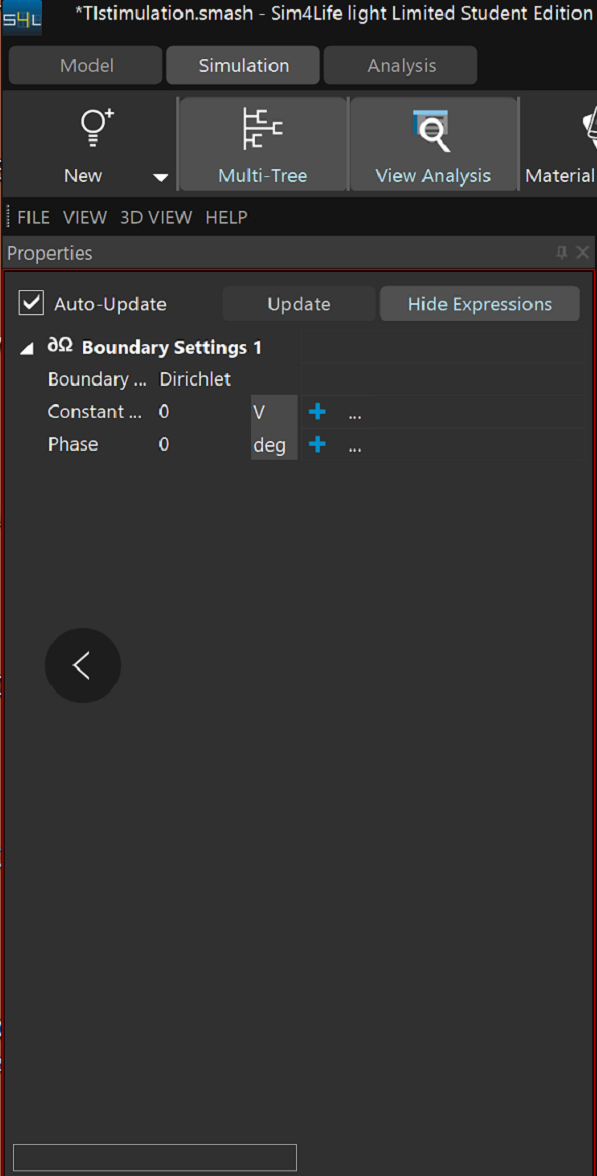Click the Materials toolbar icon
The width and height of the screenshot is (597, 1176).
[x=590, y=128]
